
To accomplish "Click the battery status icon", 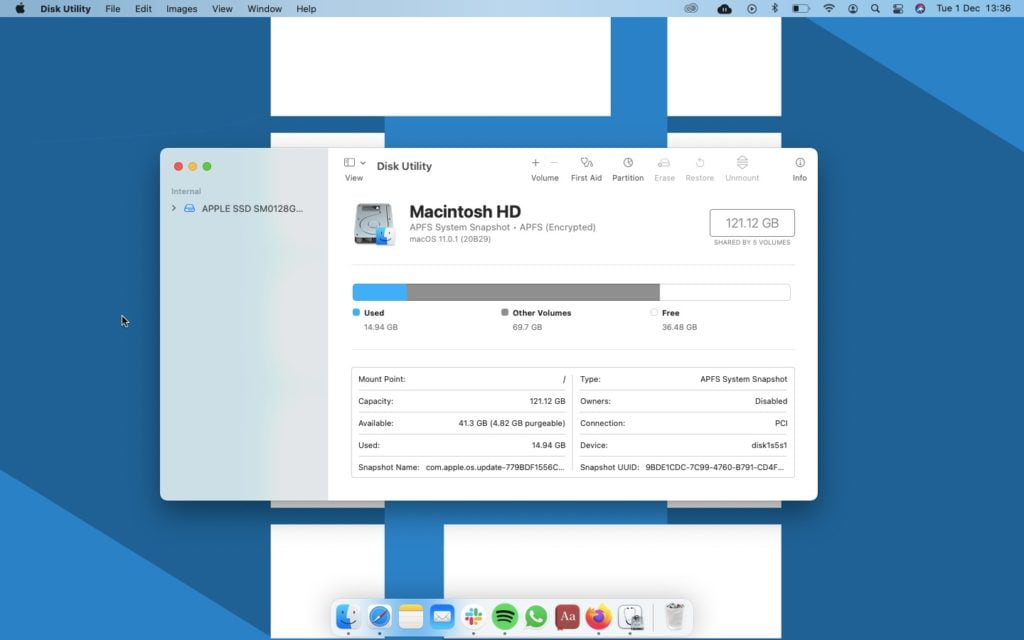I will [x=801, y=8].
